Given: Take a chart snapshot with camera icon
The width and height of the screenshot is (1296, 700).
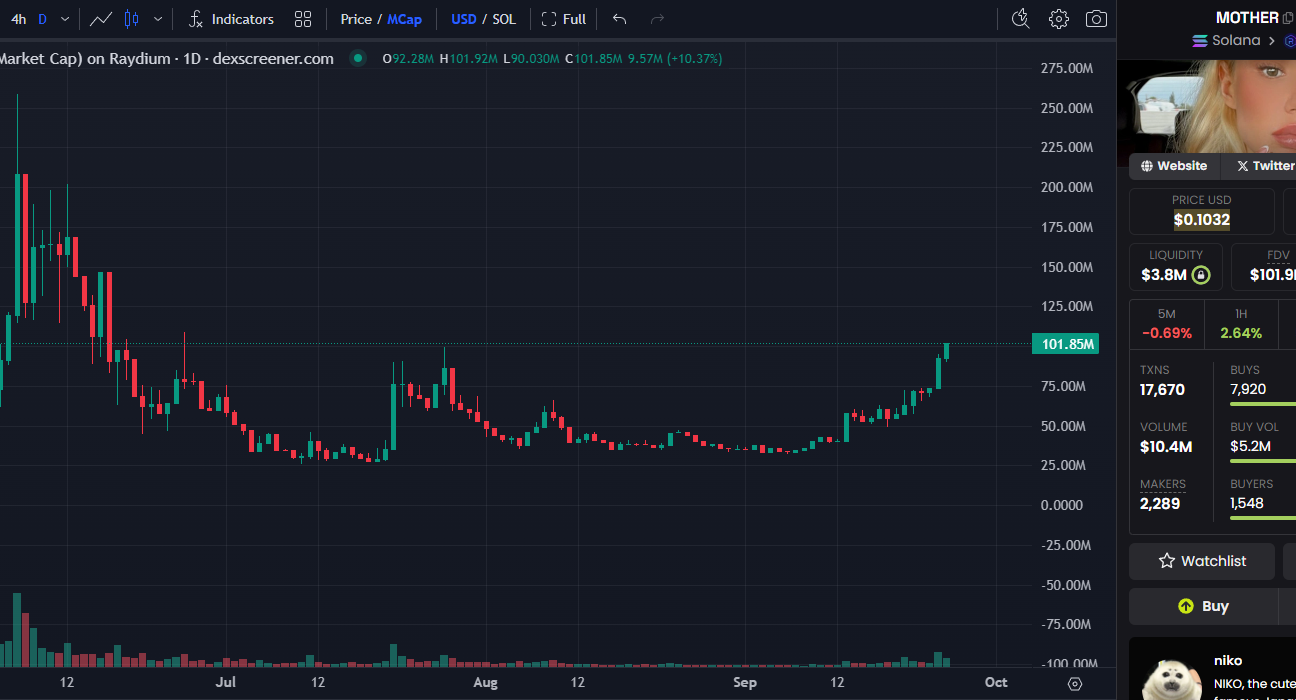Looking at the screenshot, I should pos(1096,19).
